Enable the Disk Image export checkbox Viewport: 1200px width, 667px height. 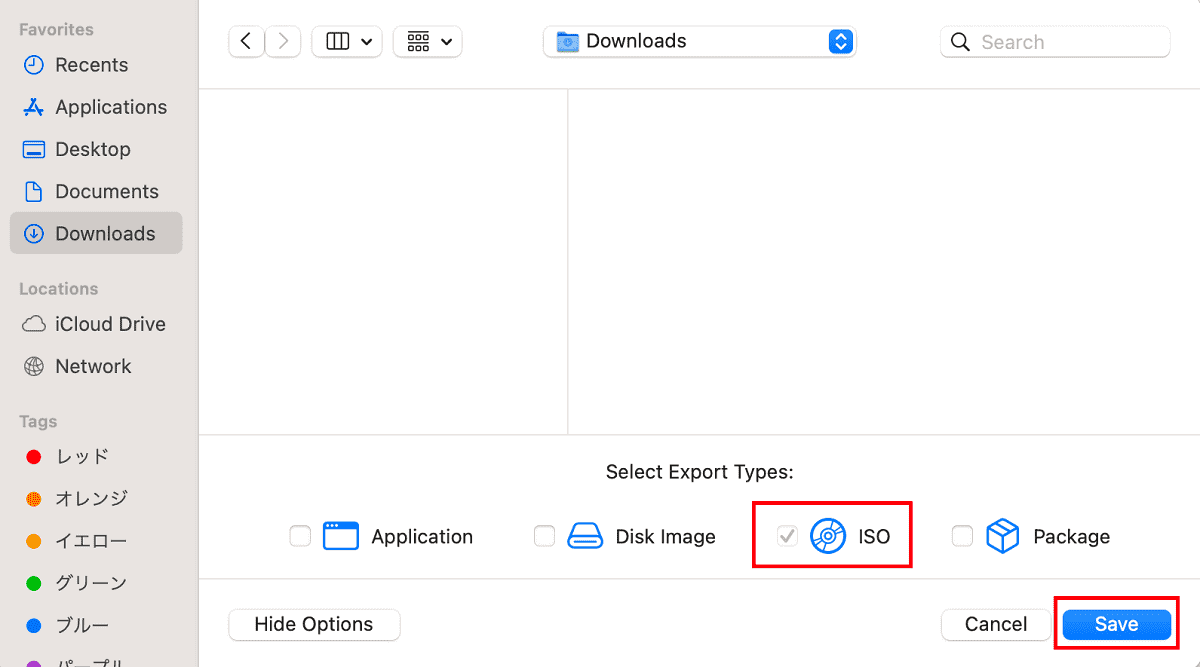pyautogui.click(x=544, y=536)
